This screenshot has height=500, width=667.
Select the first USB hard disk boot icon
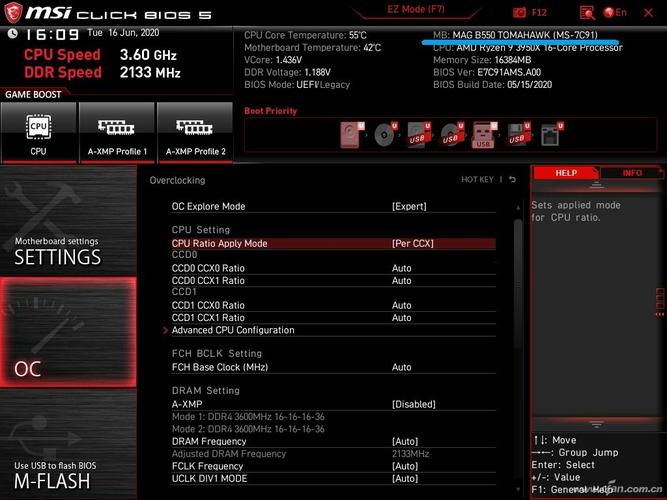[x=419, y=134]
